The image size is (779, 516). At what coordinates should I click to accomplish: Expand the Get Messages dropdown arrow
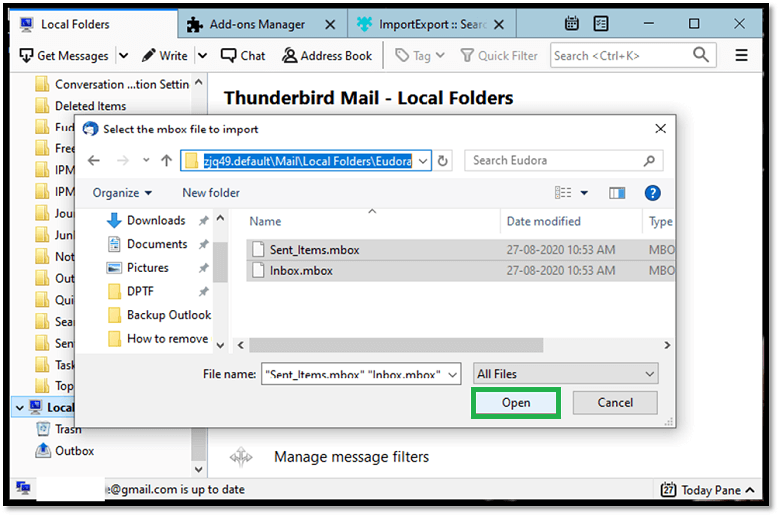coord(124,56)
